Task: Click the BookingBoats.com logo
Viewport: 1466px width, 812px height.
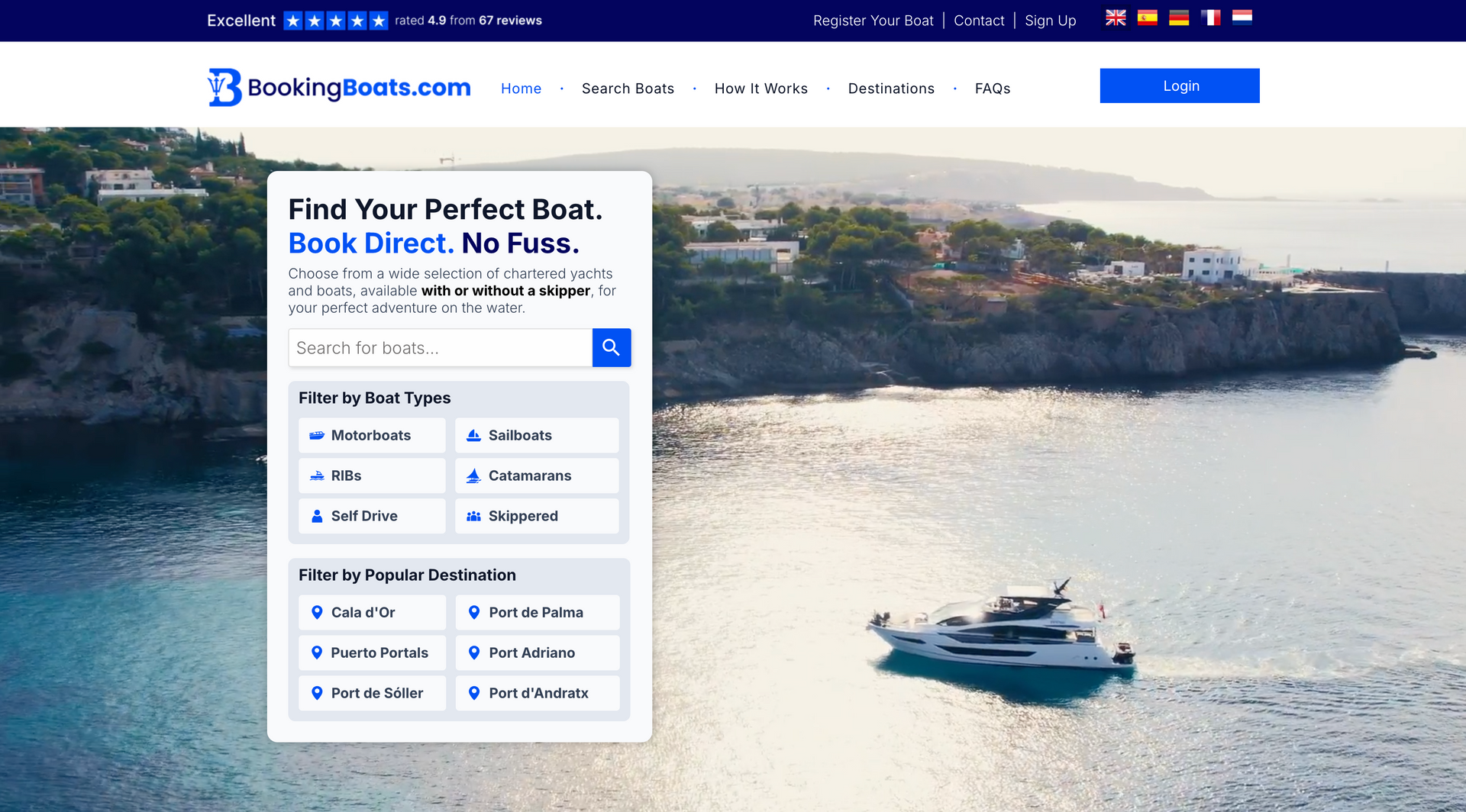Action: [x=339, y=88]
